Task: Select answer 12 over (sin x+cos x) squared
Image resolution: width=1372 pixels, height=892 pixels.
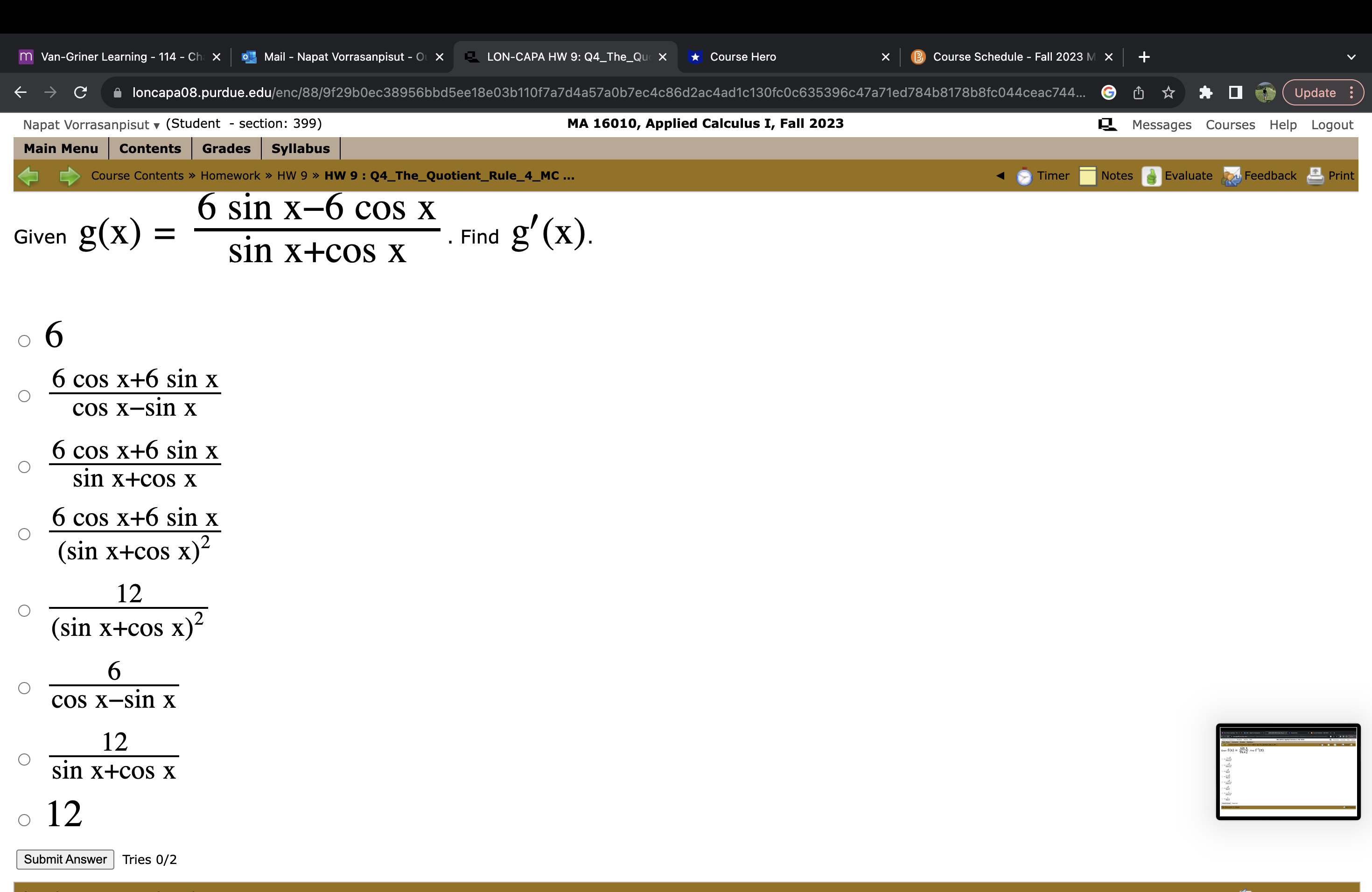Action: pyautogui.click(x=24, y=610)
